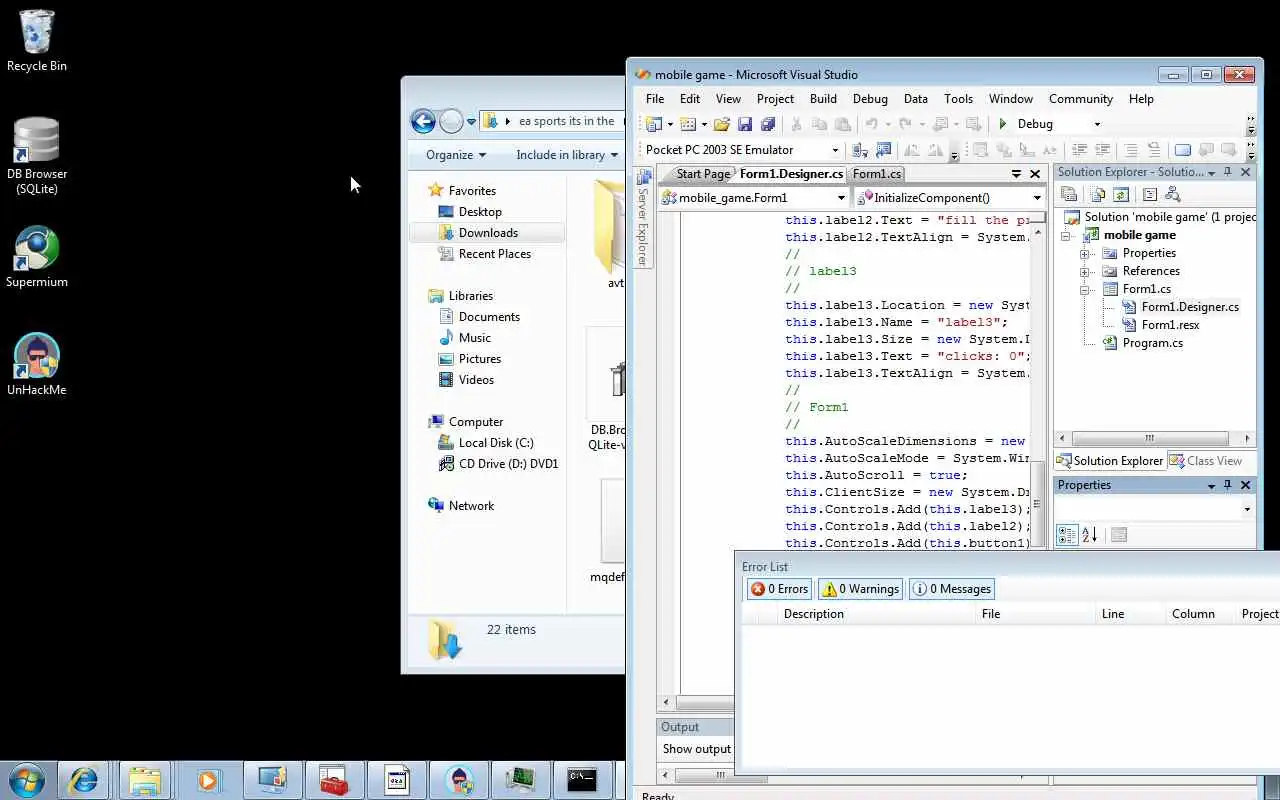Screen dimensions: 1280x800
Task: Toggle the 0 Messages filter button
Action: point(952,589)
